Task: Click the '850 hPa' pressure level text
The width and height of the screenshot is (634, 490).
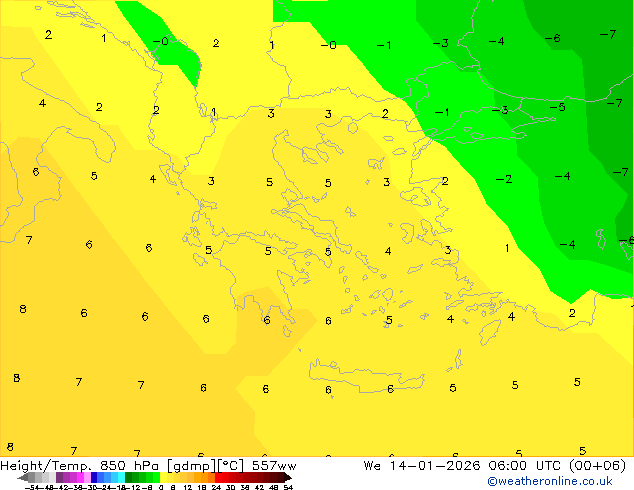Action: click(131, 466)
